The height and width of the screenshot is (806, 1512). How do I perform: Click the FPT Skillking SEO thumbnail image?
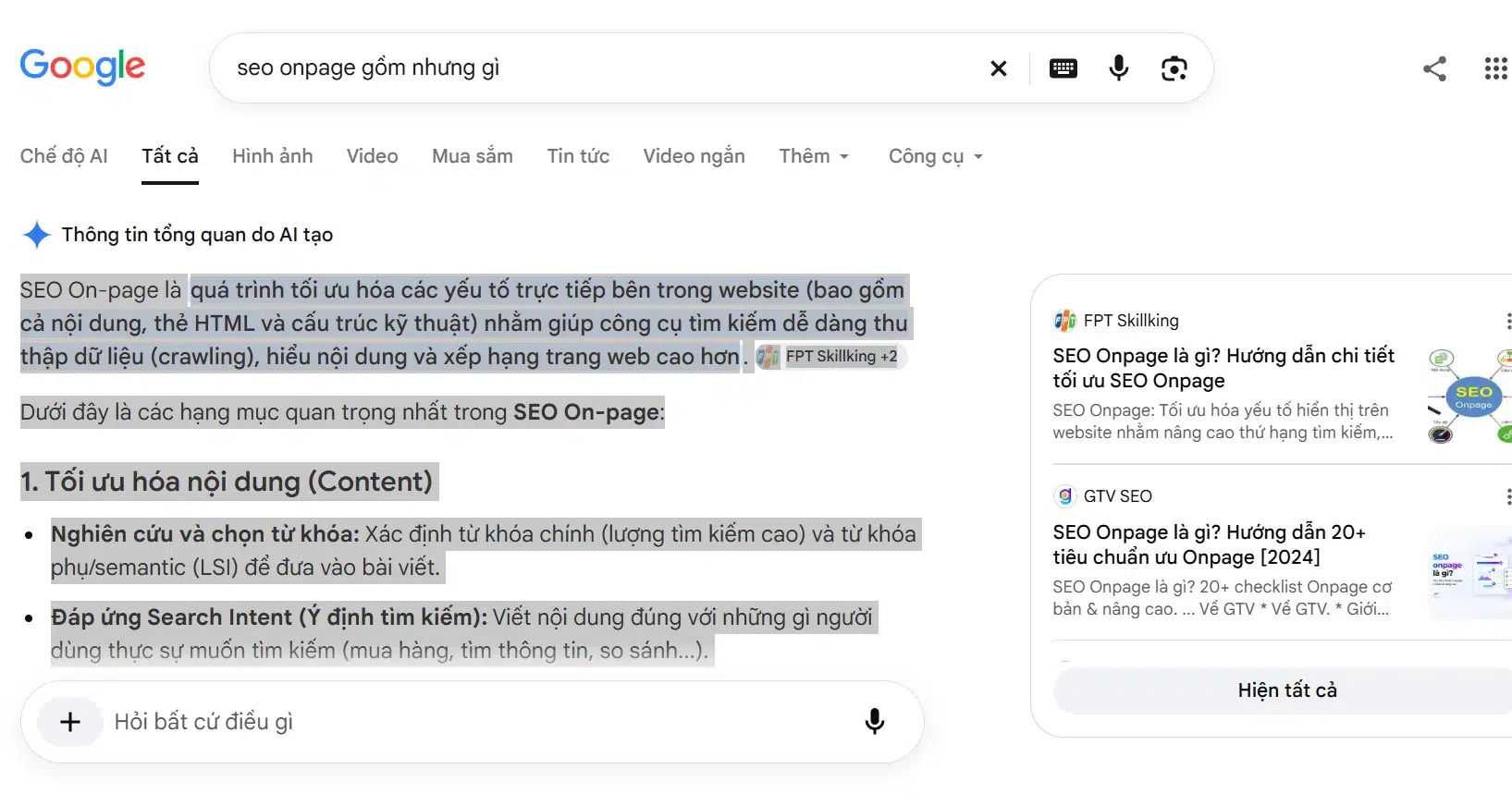[1470, 396]
